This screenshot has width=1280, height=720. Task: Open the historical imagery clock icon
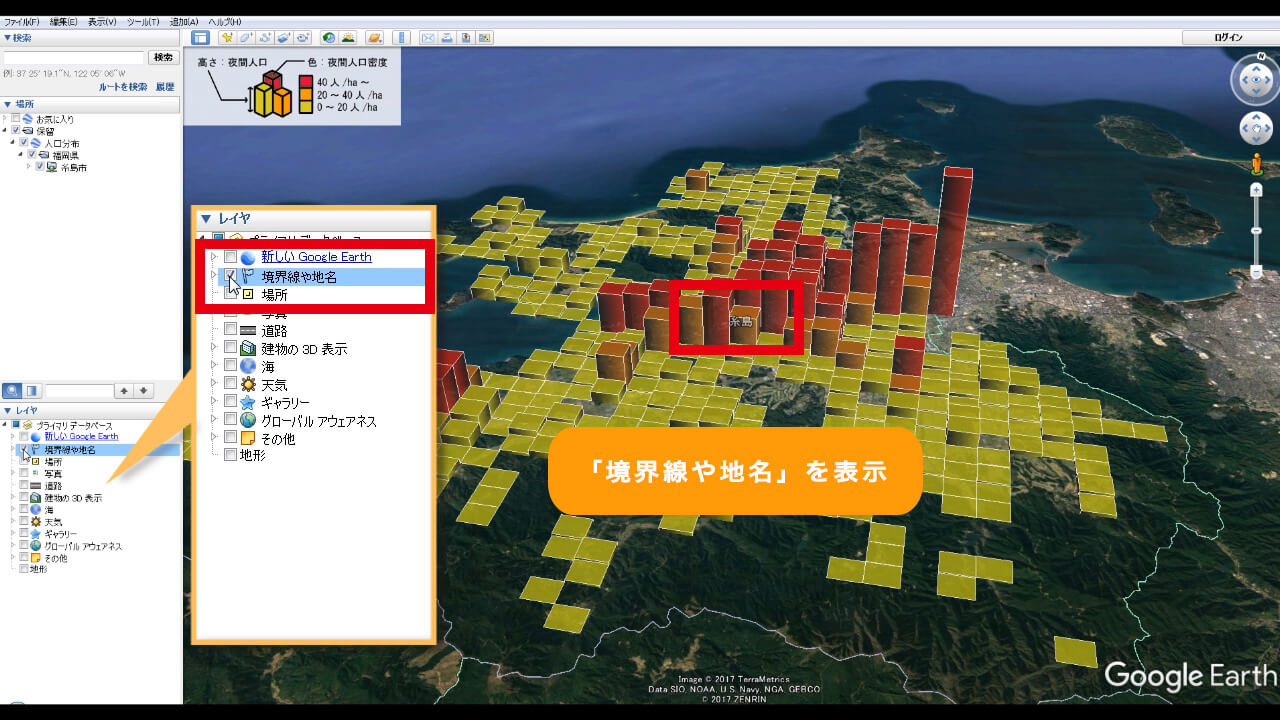coord(329,38)
